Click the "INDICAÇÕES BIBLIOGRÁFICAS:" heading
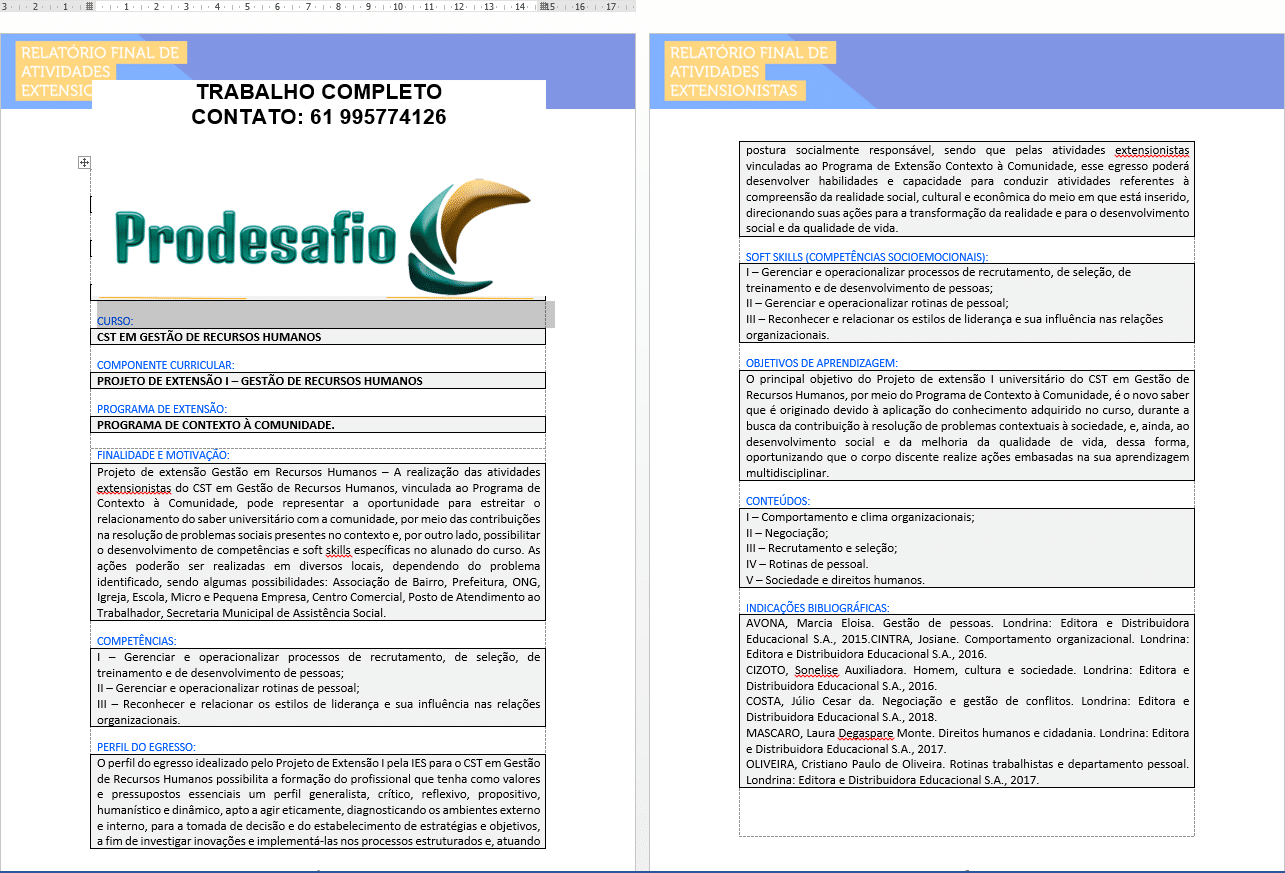Image resolution: width=1285 pixels, height=873 pixels. [817, 608]
